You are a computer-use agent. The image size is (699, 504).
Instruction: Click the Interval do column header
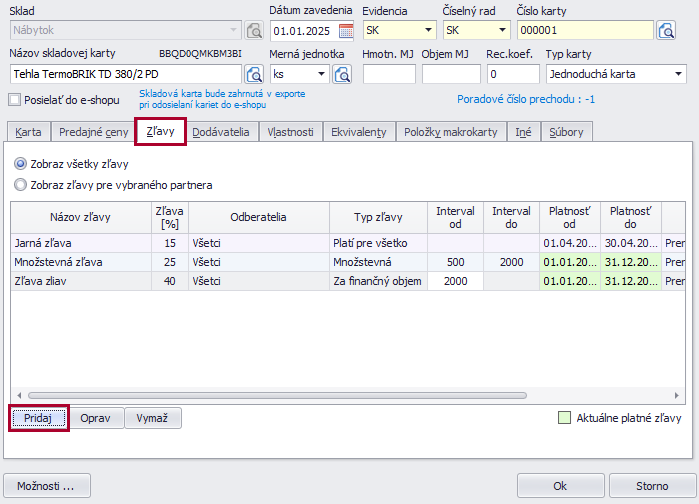click(x=511, y=217)
